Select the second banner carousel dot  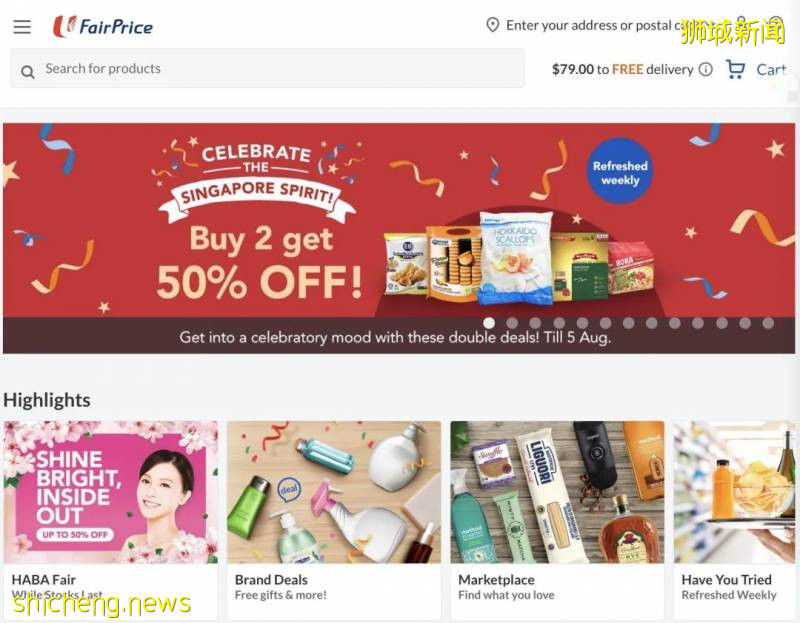(512, 323)
